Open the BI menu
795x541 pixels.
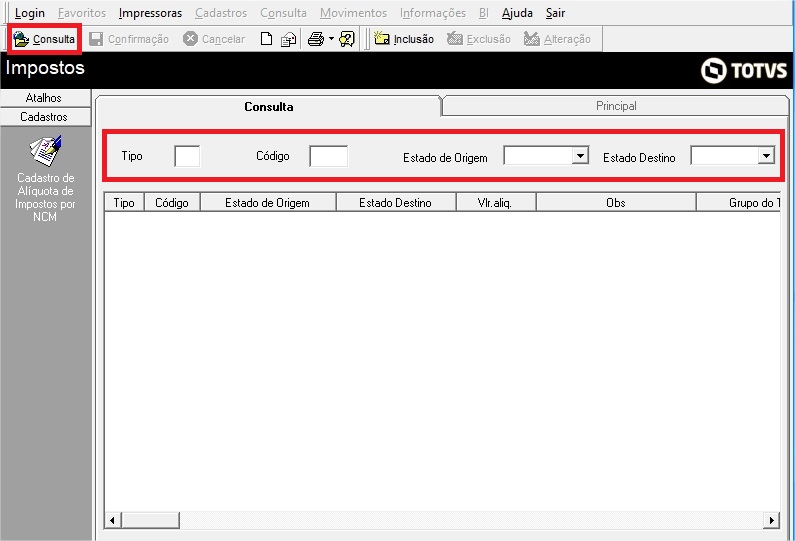tap(484, 13)
